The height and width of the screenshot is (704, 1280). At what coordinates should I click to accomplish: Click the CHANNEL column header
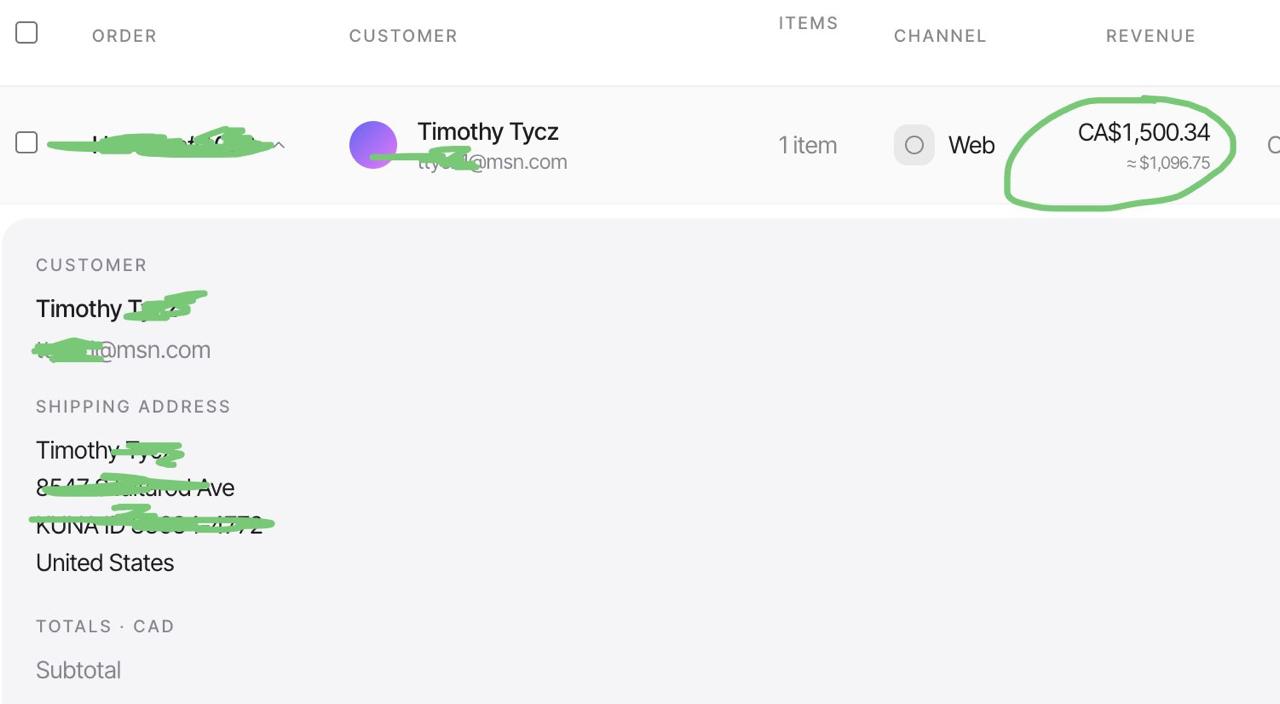(x=940, y=36)
